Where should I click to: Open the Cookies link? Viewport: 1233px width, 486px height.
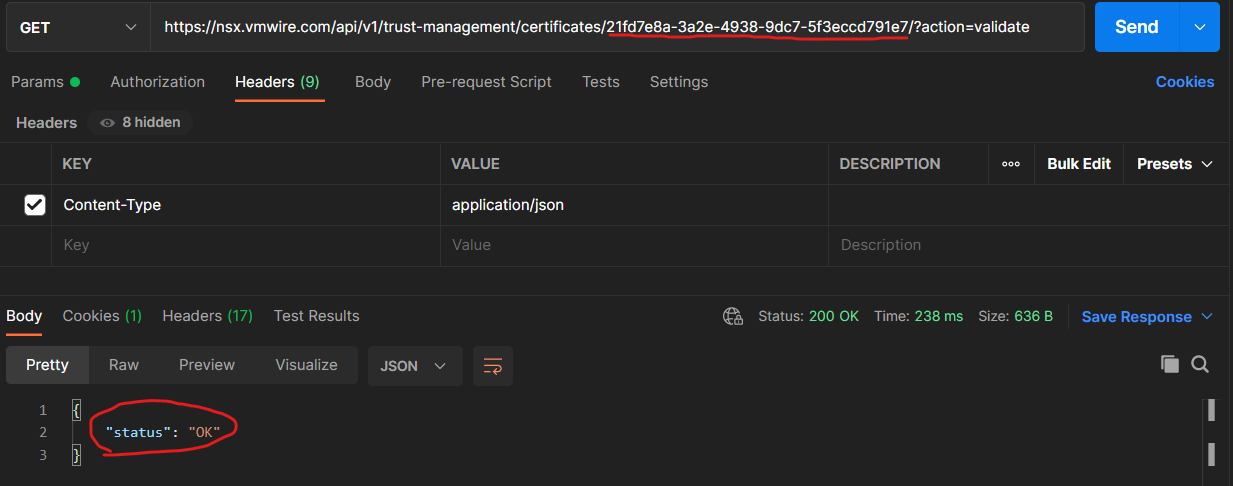click(1185, 82)
